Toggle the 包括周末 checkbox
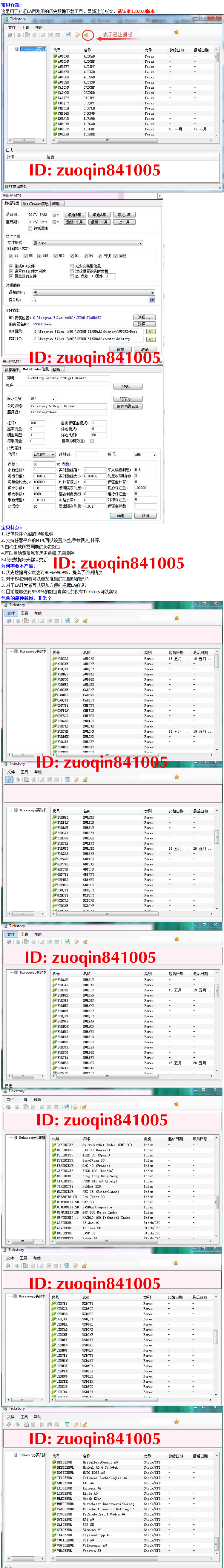This screenshot has width=224, height=1568. click(30, 229)
